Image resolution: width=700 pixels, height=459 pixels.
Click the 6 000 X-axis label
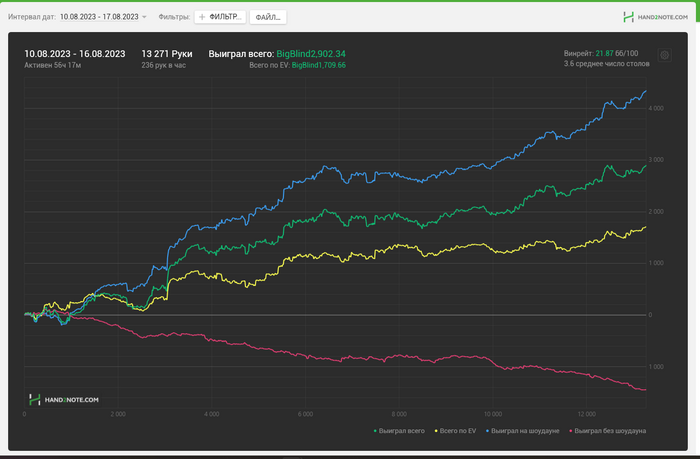tap(305, 414)
